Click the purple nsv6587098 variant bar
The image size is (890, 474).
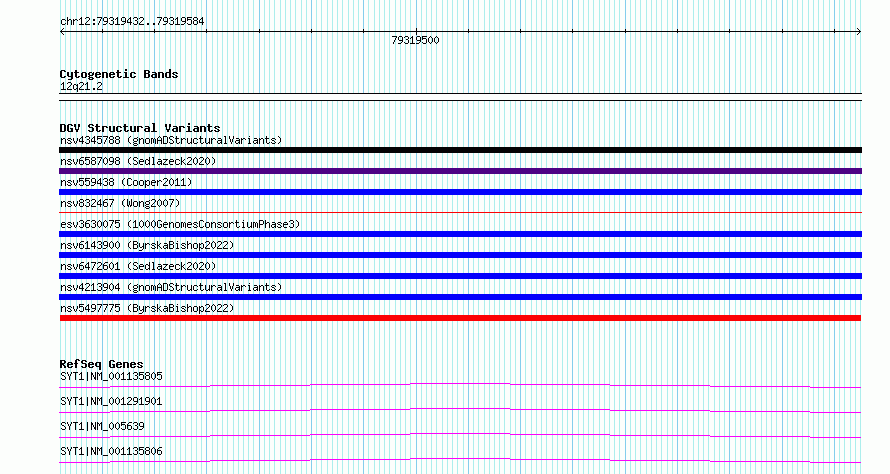(x=460, y=171)
